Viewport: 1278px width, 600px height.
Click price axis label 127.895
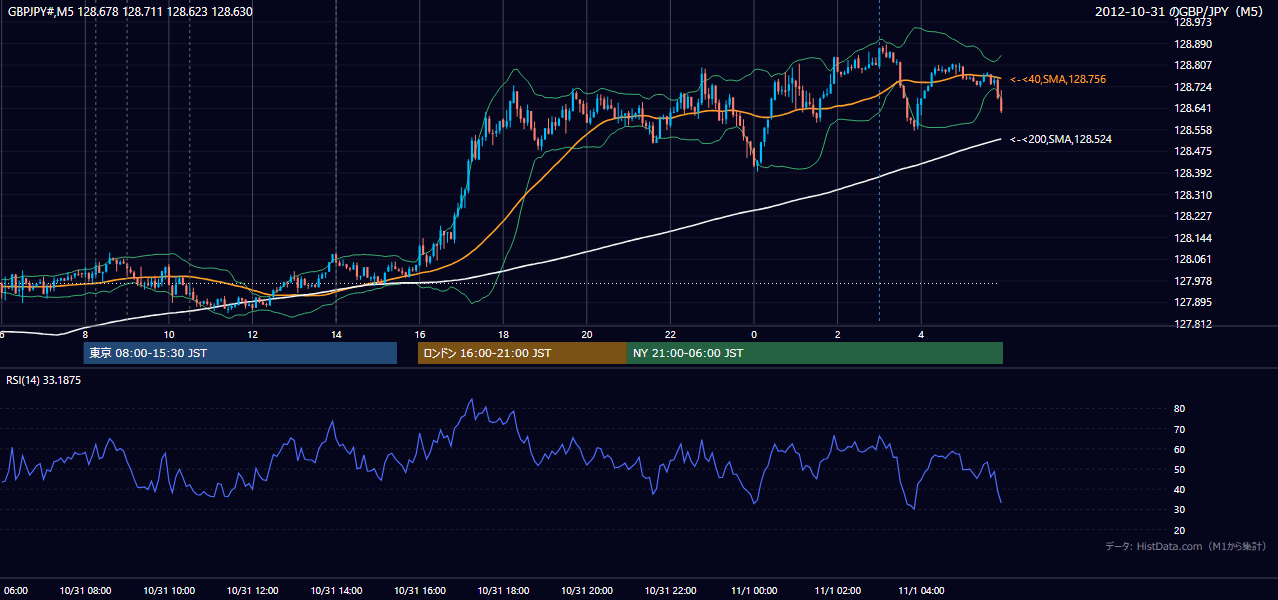click(x=1192, y=302)
